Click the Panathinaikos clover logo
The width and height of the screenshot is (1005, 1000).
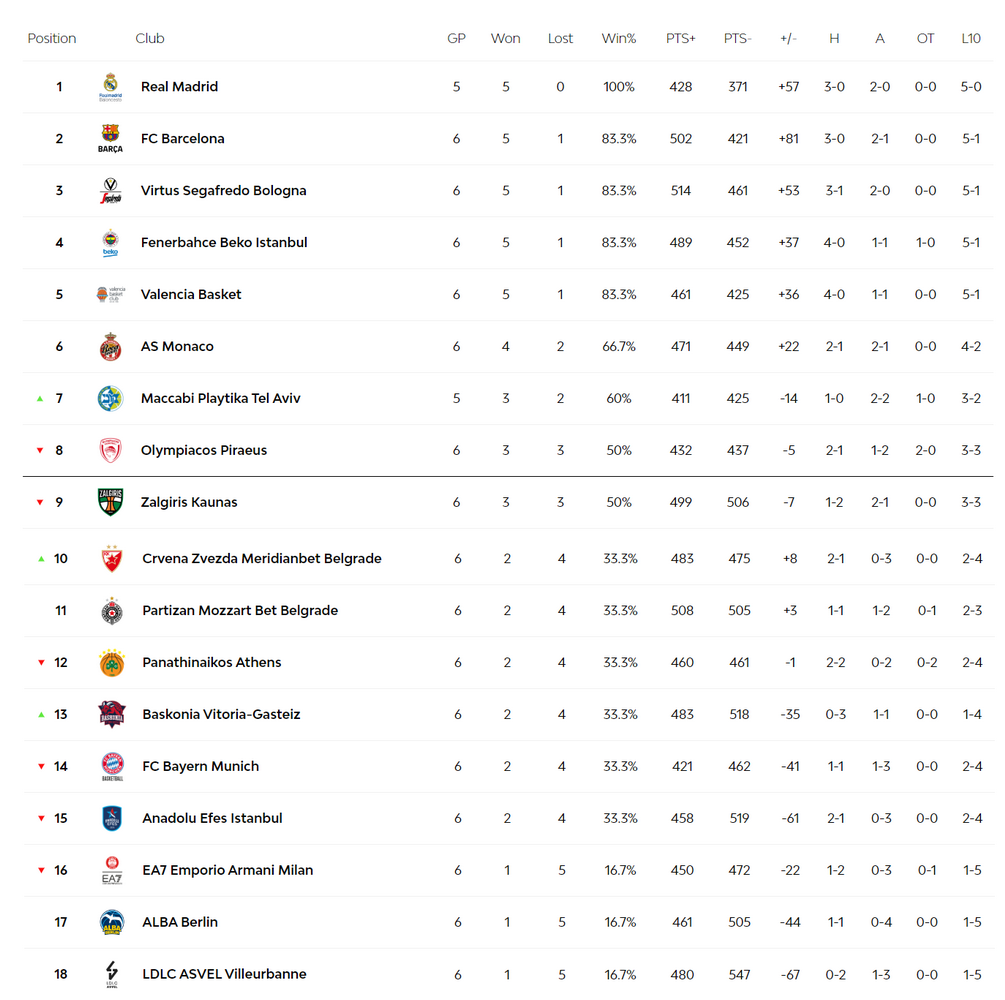pos(112,663)
